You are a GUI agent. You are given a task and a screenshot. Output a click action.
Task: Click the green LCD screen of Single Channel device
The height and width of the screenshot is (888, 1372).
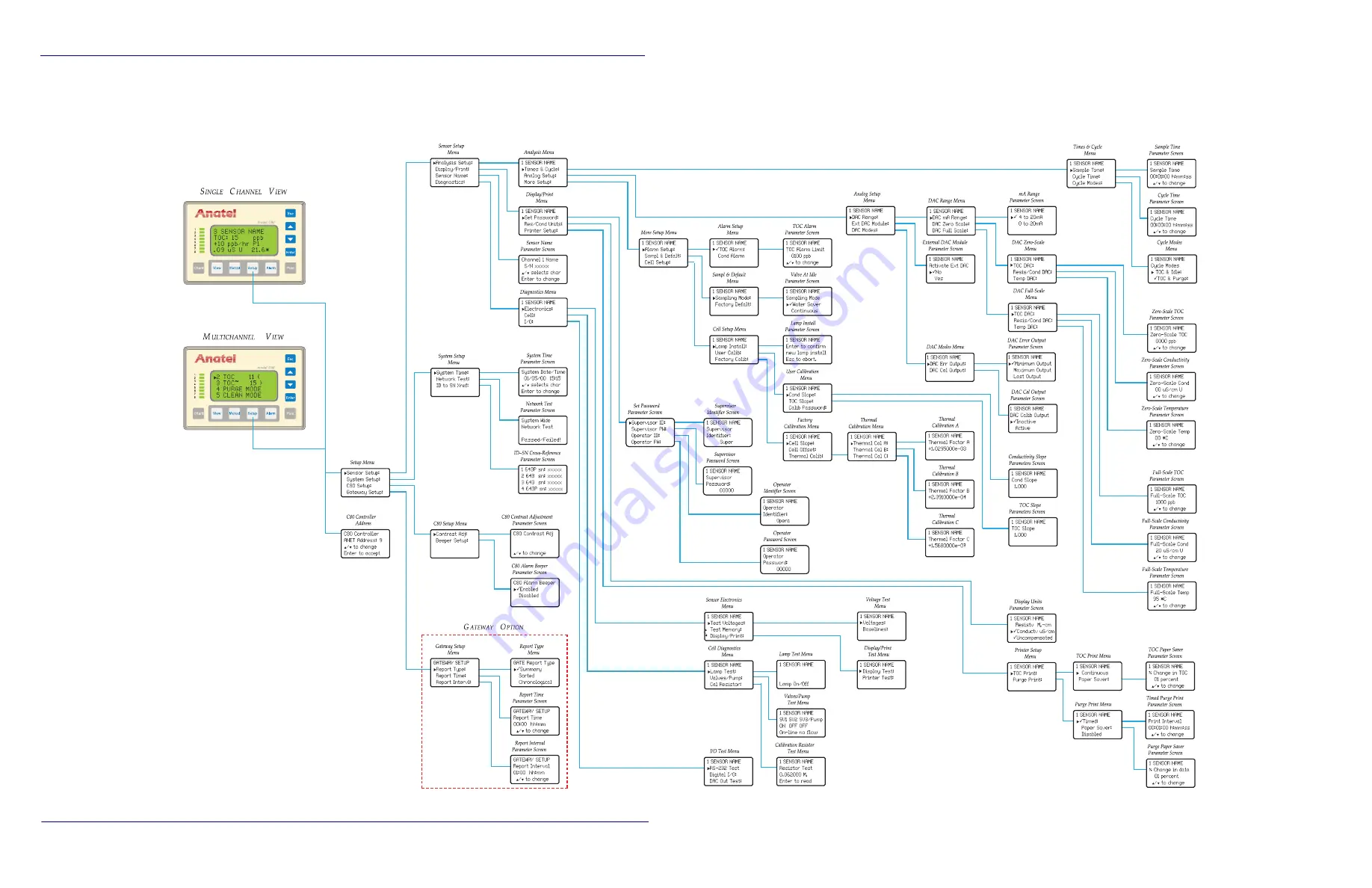pos(244,241)
